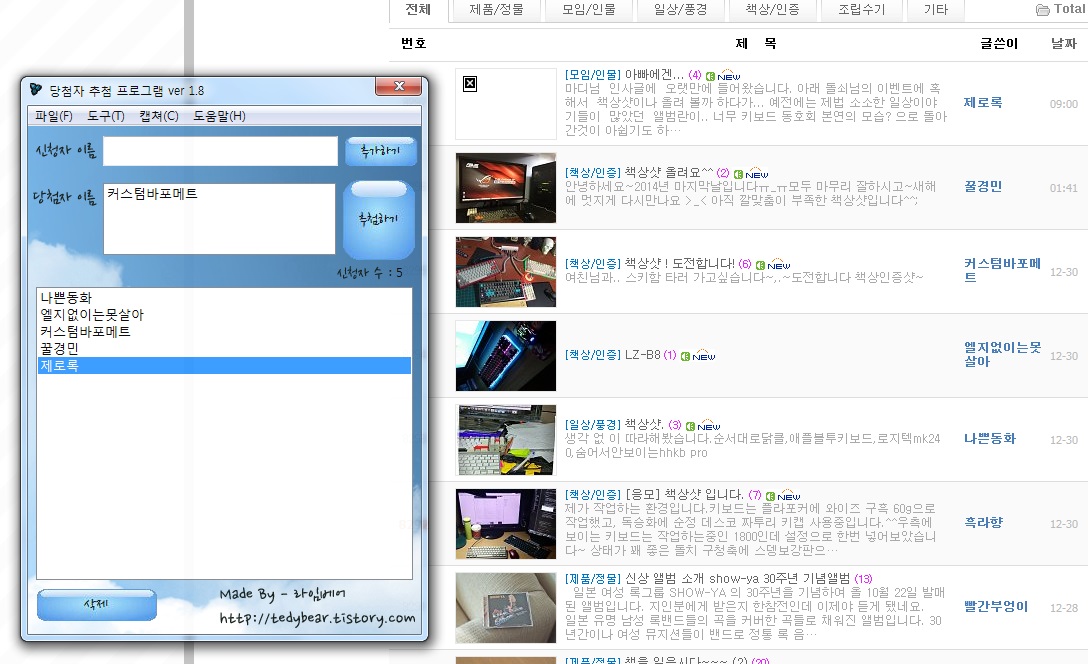Viewport: 1088px width, 664px height.
Task: Switch to the 전체 tab
Action: pyautogui.click(x=418, y=10)
